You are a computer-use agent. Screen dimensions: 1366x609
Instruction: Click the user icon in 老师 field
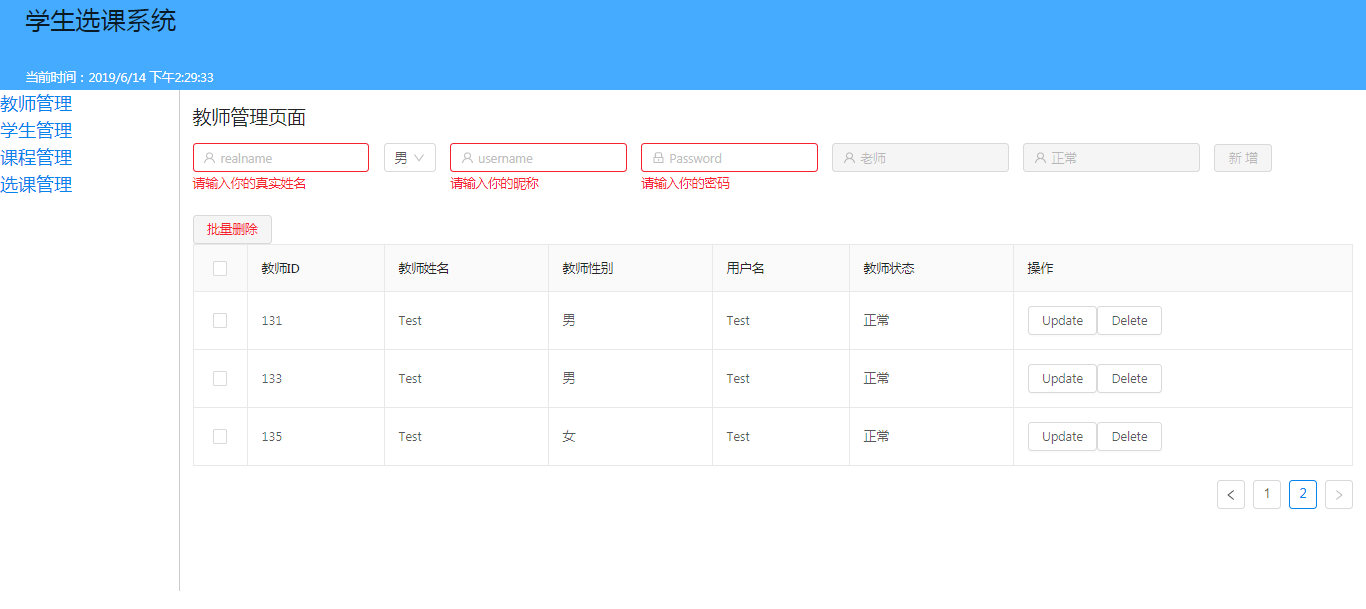tap(849, 158)
